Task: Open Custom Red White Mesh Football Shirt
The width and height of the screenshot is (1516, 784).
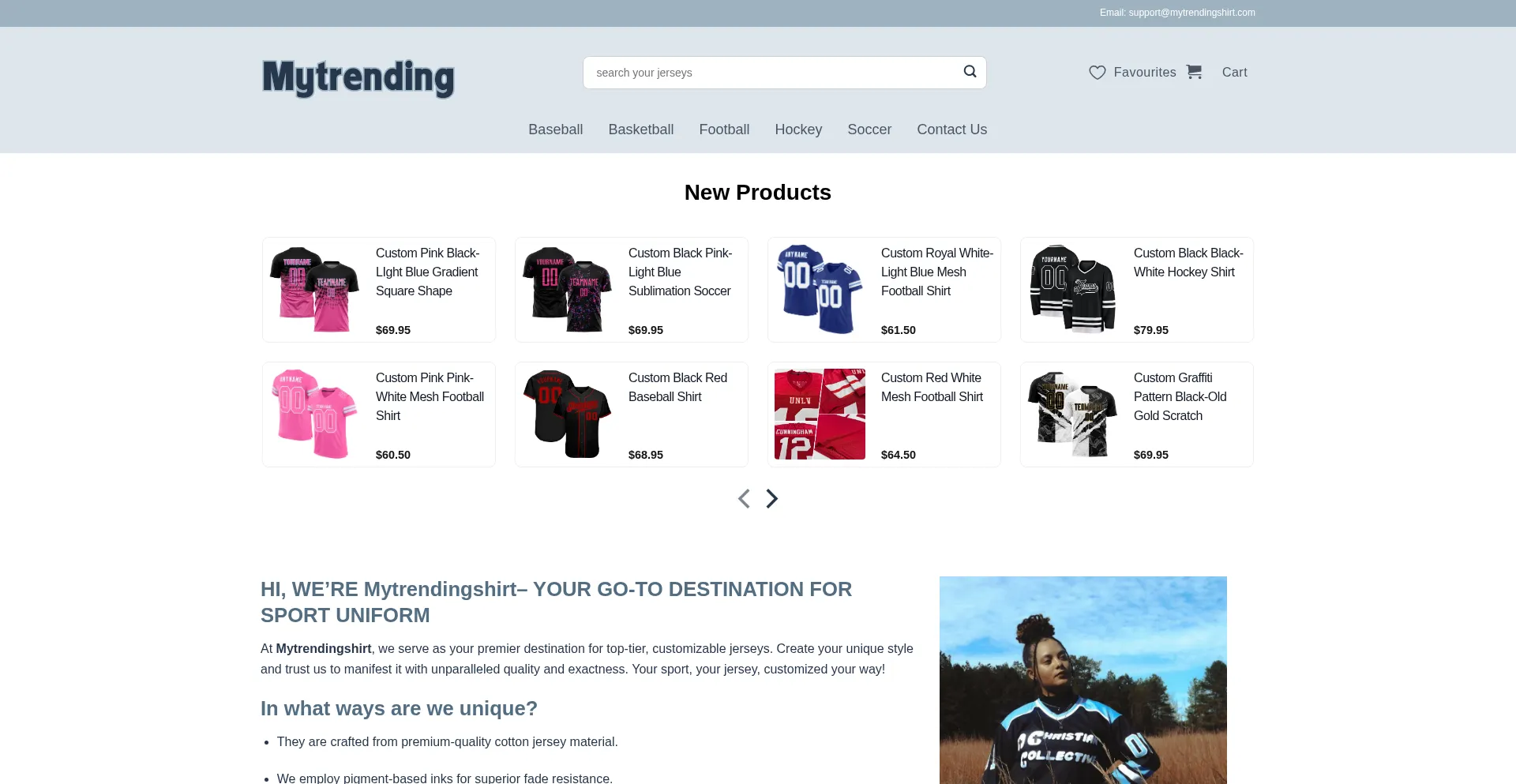Action: (x=932, y=388)
